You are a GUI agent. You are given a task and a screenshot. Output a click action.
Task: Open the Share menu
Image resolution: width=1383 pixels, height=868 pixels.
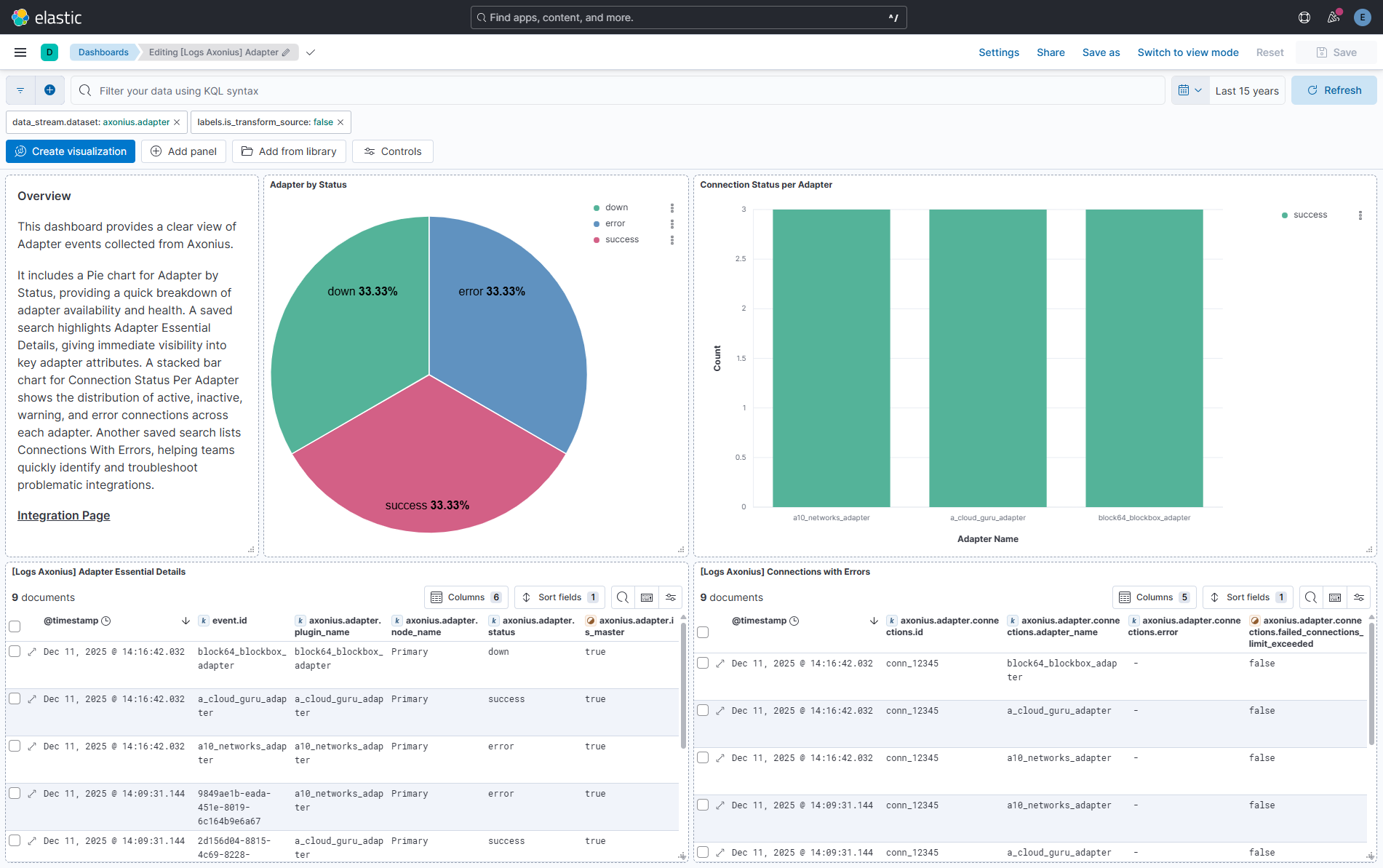1051,52
